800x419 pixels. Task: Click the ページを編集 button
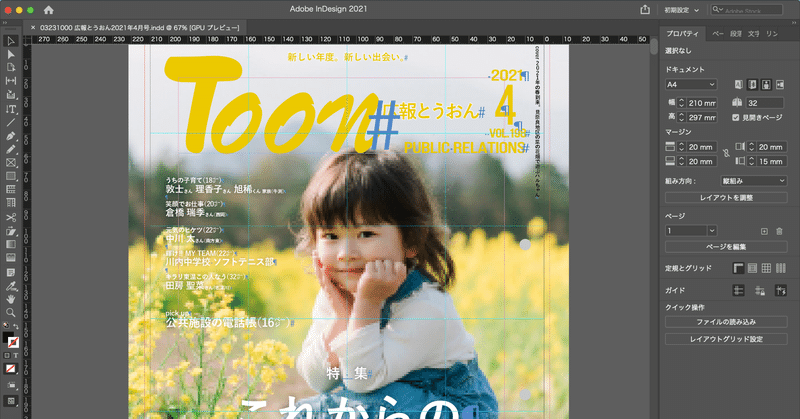[x=726, y=247]
